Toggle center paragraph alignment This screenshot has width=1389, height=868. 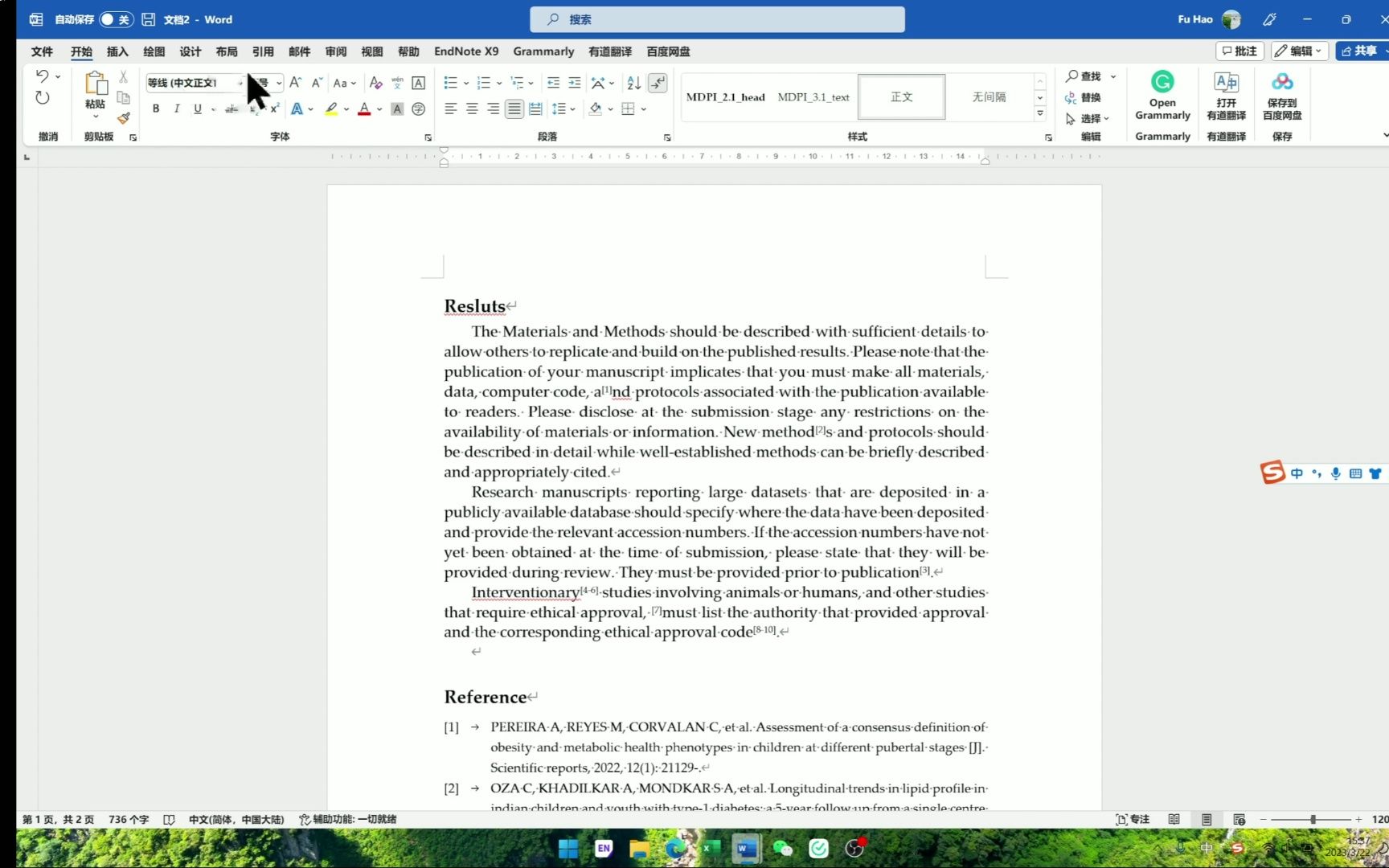(x=472, y=108)
